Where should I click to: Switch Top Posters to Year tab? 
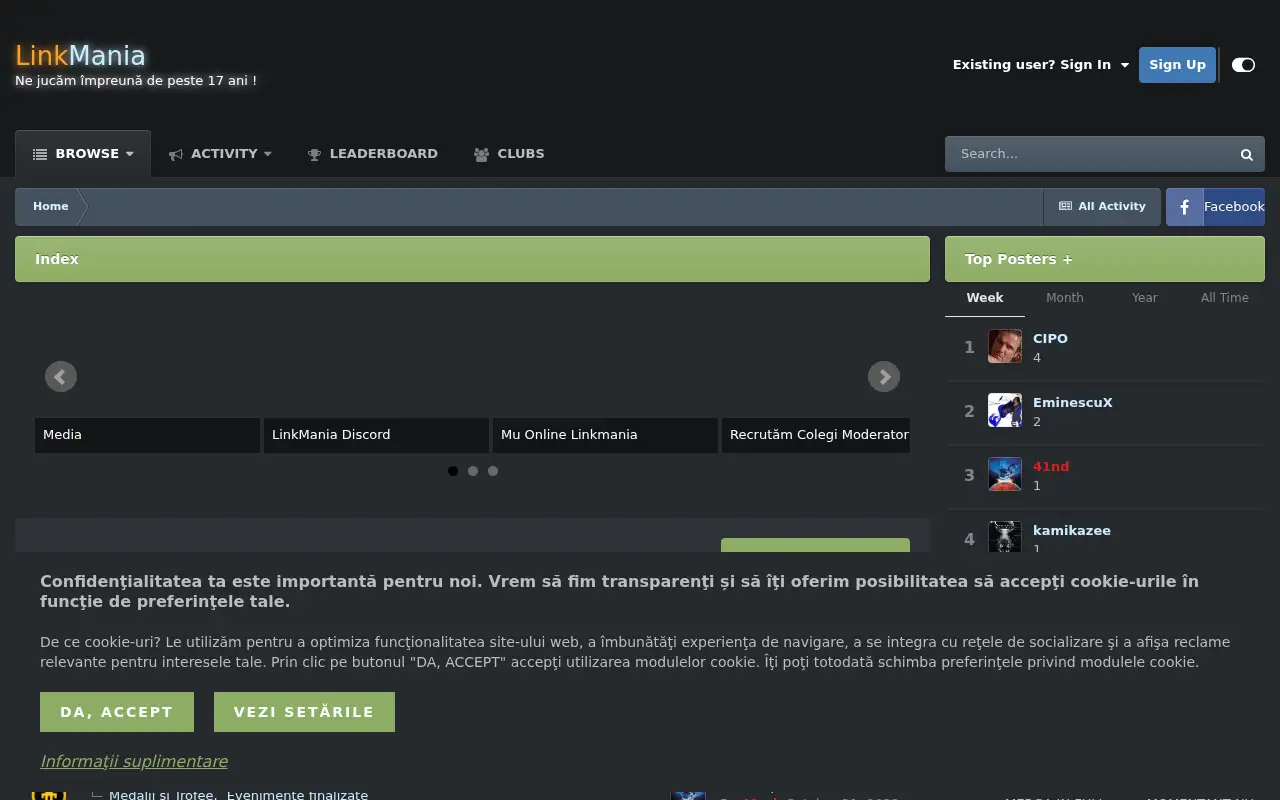(1145, 298)
